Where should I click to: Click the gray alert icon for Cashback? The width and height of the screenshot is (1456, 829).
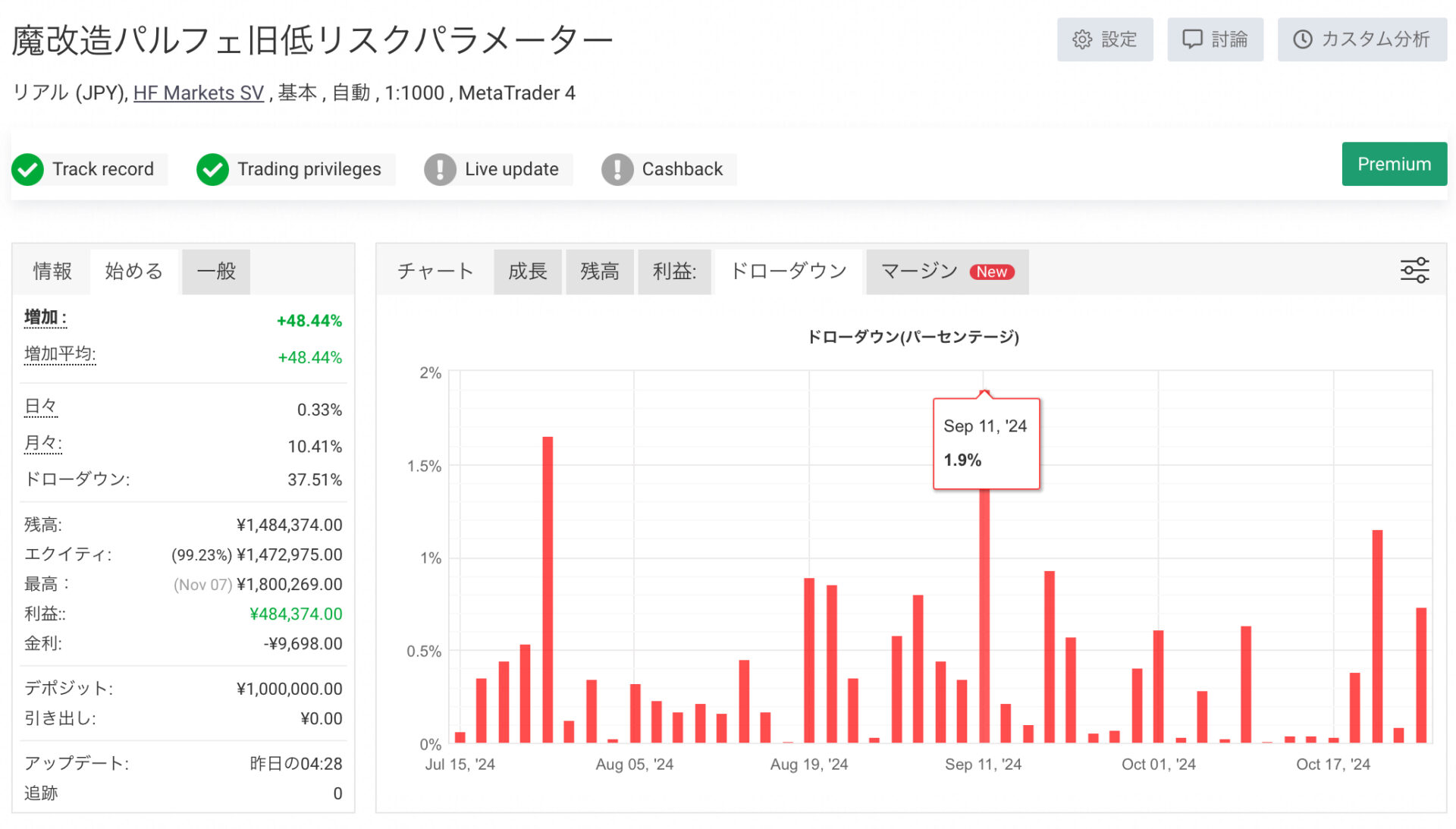(617, 169)
